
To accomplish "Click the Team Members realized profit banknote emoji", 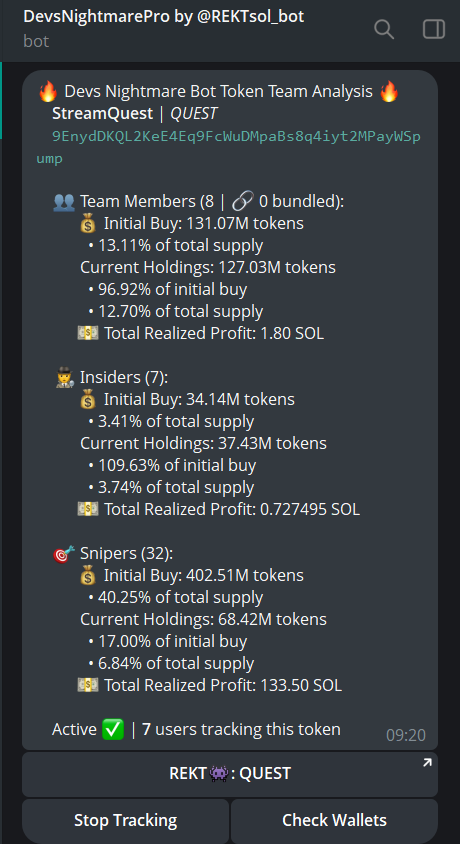I will point(88,334).
